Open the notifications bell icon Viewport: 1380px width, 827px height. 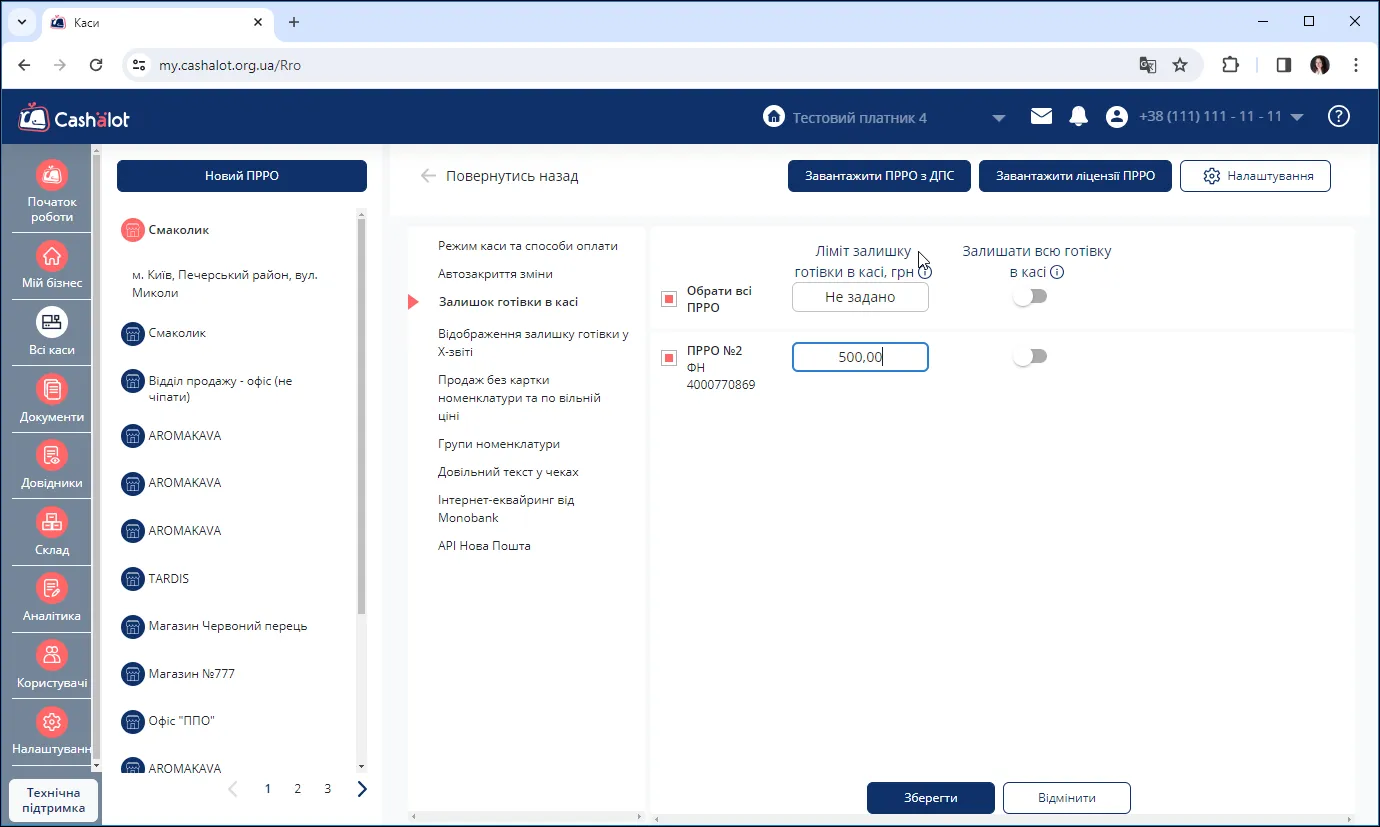pos(1078,117)
